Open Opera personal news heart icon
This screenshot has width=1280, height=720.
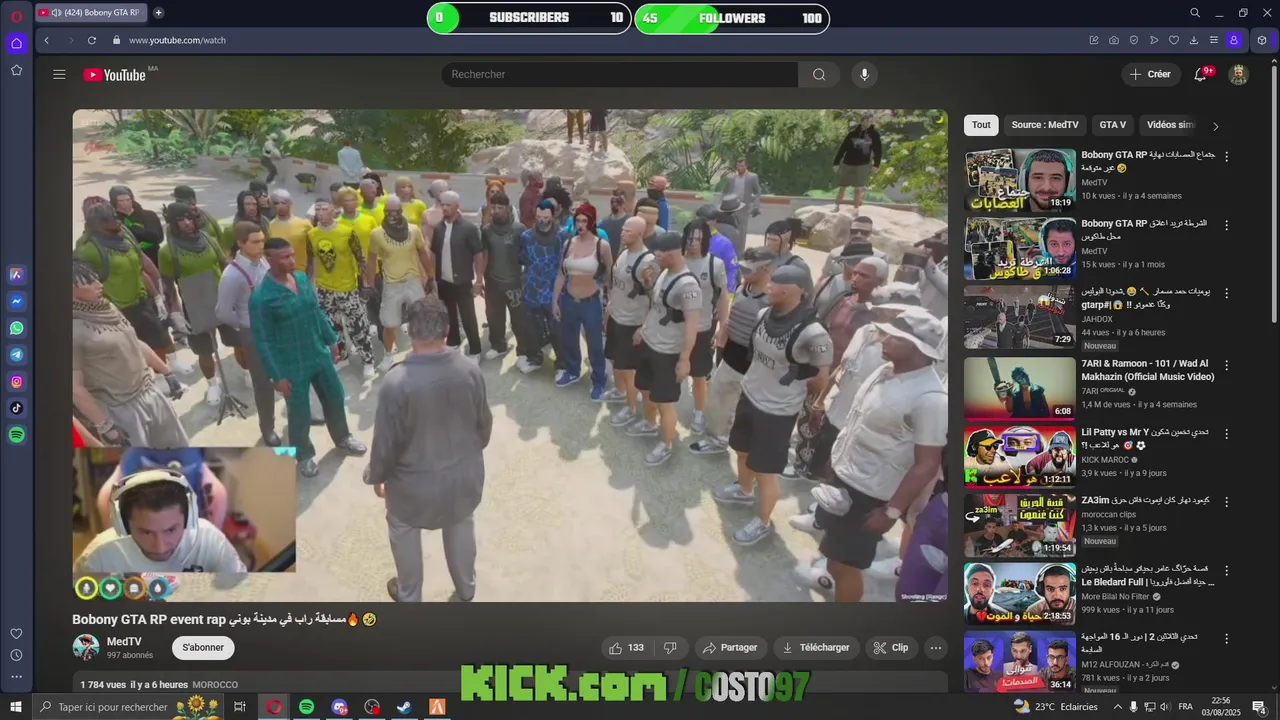point(1174,40)
